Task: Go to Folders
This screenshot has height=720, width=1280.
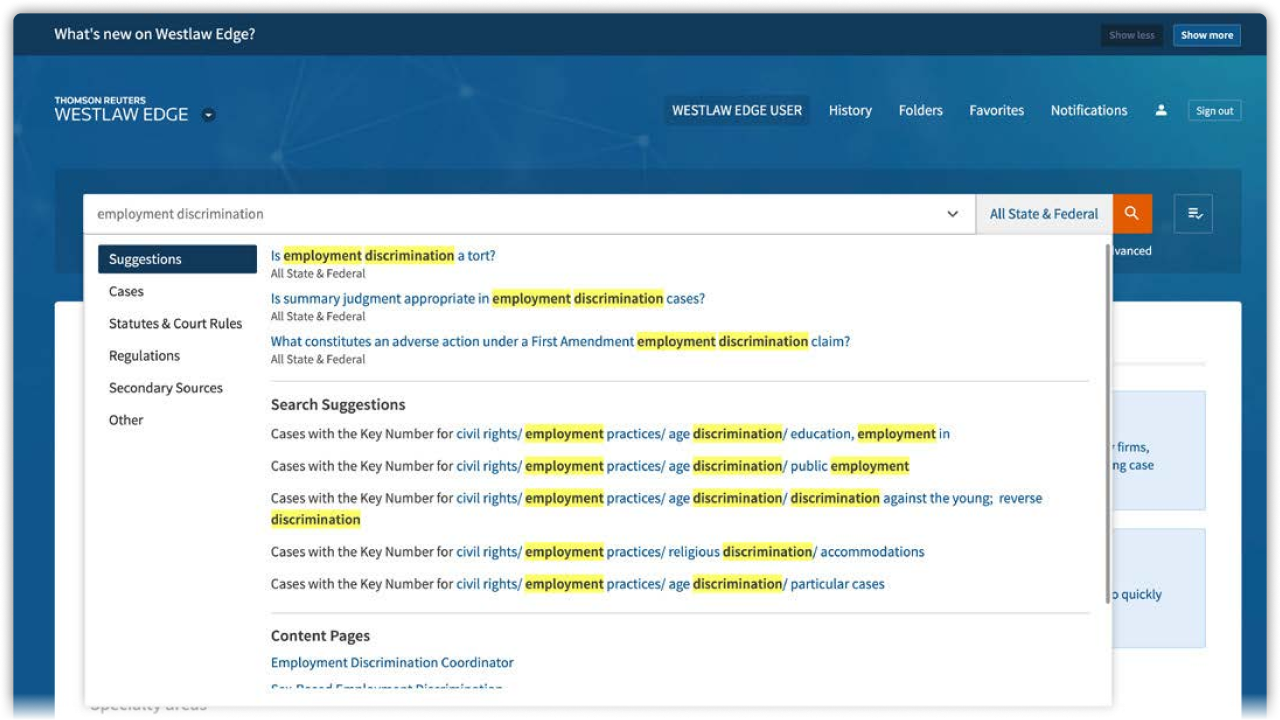Action: click(920, 110)
